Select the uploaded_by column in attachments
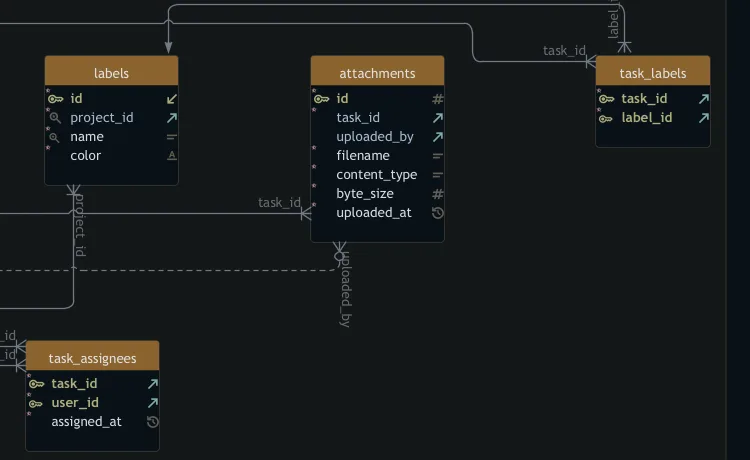Screen dimensions: 750x460 tap(377, 137)
